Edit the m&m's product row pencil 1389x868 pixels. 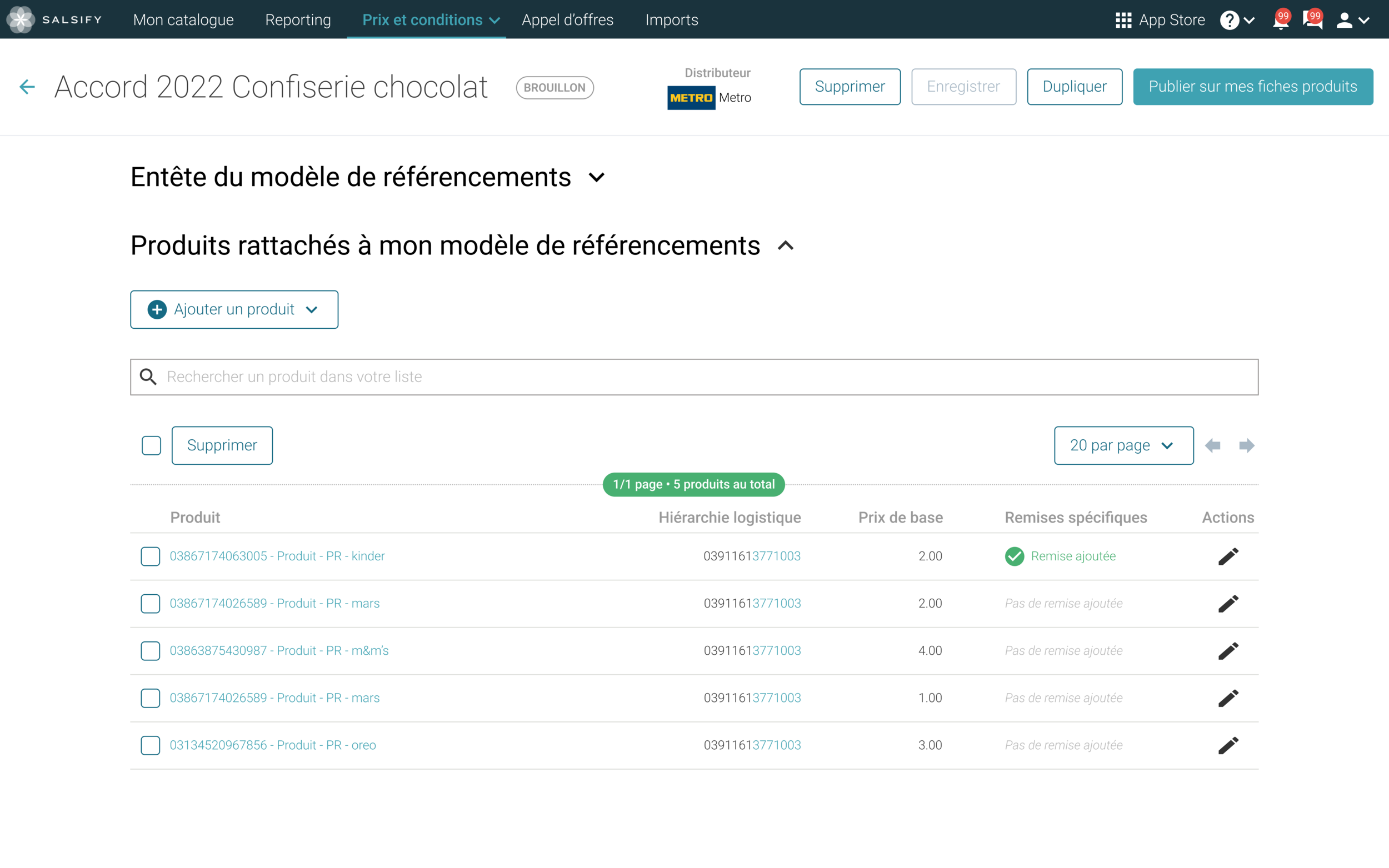(1228, 650)
